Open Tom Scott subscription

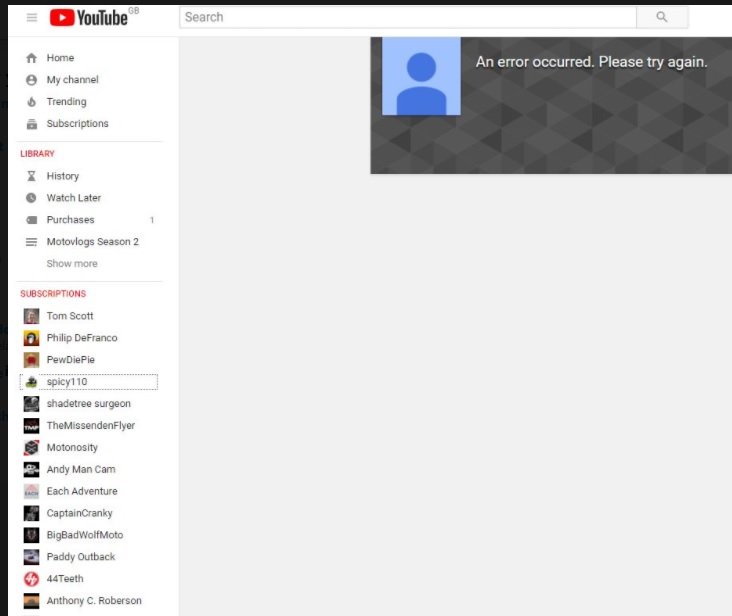coord(70,316)
